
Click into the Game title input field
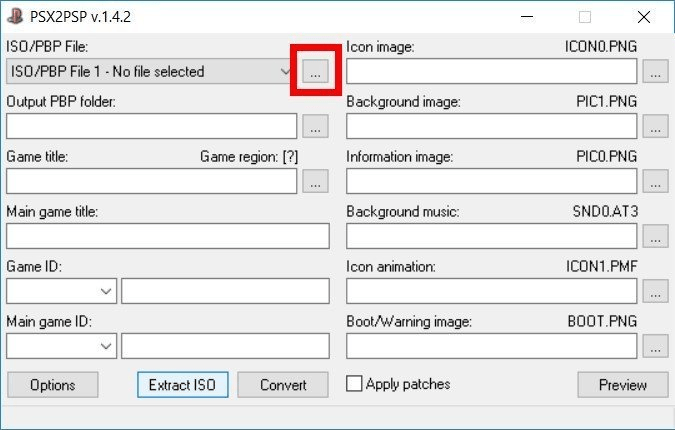pyautogui.click(x=152, y=181)
